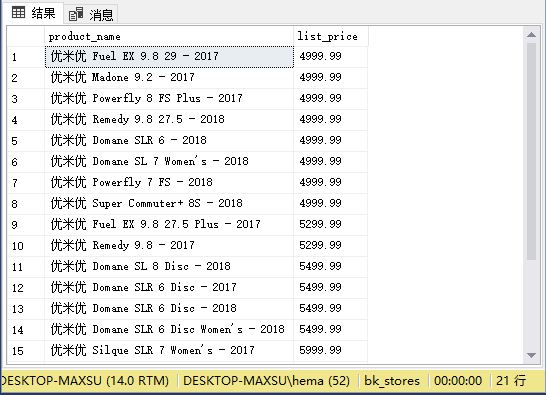Screen dimensions: 546x395
Task: Click status bar database bk_stores
Action: (392, 381)
